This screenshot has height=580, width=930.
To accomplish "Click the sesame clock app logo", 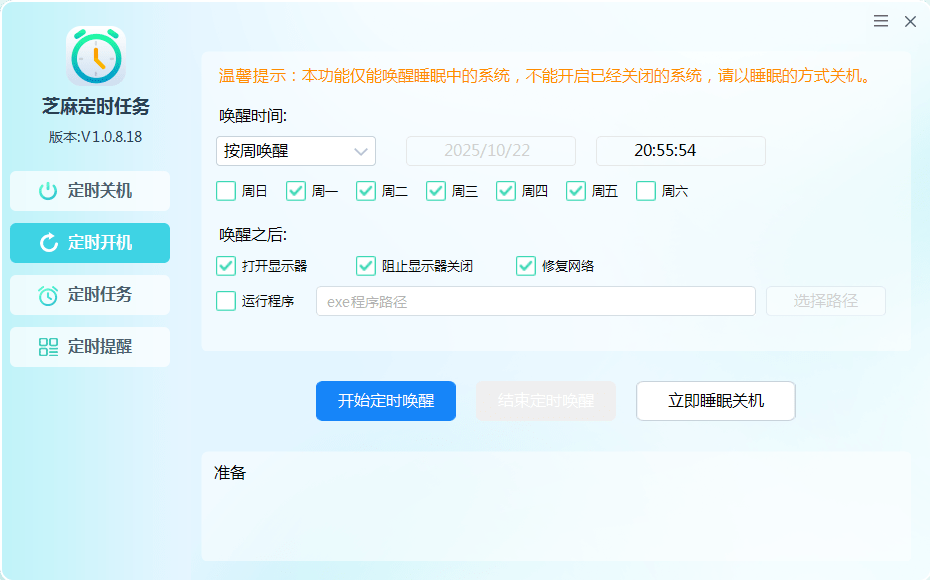I will tap(96, 55).
